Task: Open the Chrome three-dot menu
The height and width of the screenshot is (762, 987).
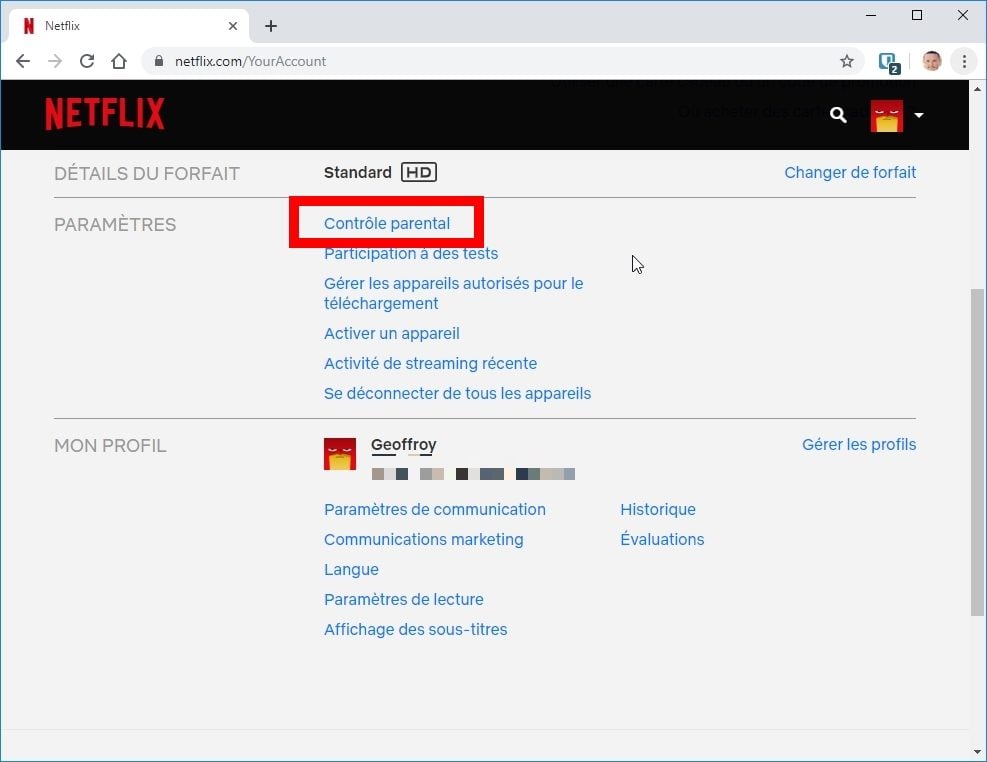Action: 964,61
